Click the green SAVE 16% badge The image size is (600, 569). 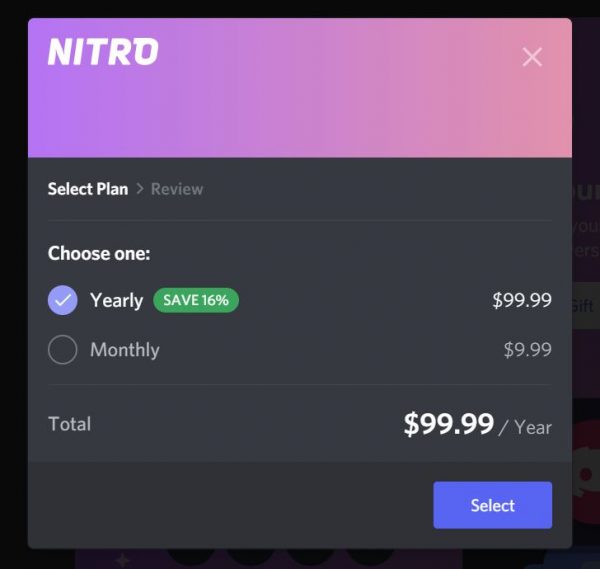[196, 300]
